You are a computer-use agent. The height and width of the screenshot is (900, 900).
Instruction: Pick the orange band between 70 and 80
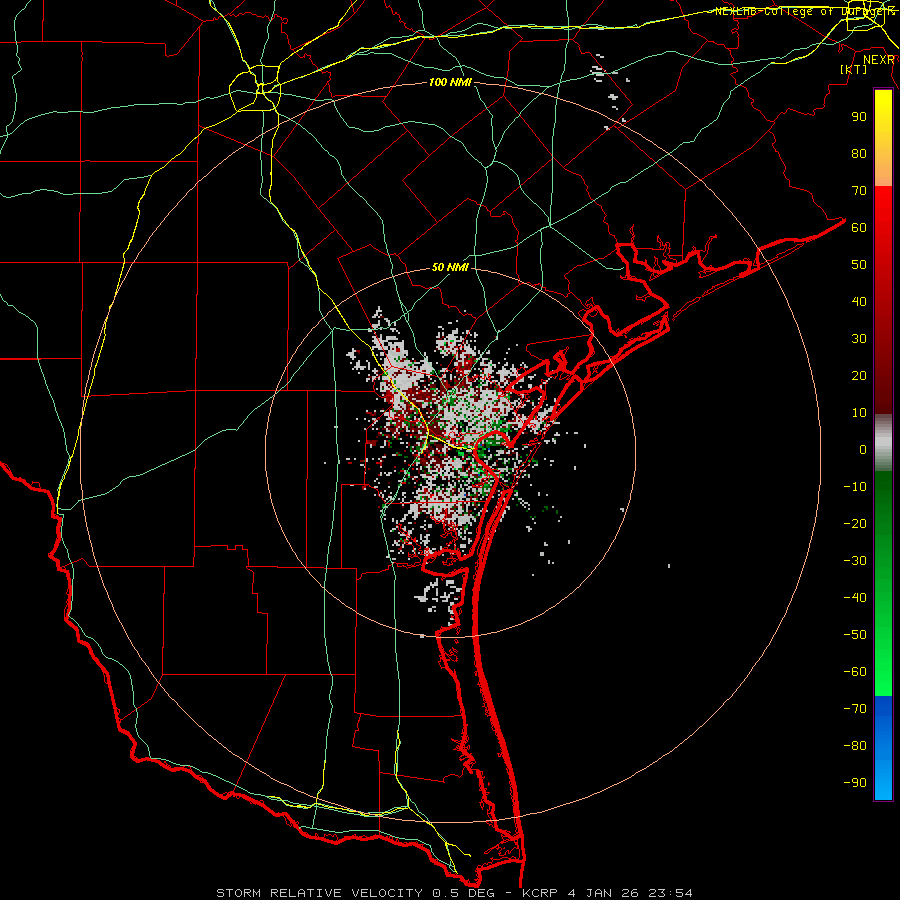883,172
